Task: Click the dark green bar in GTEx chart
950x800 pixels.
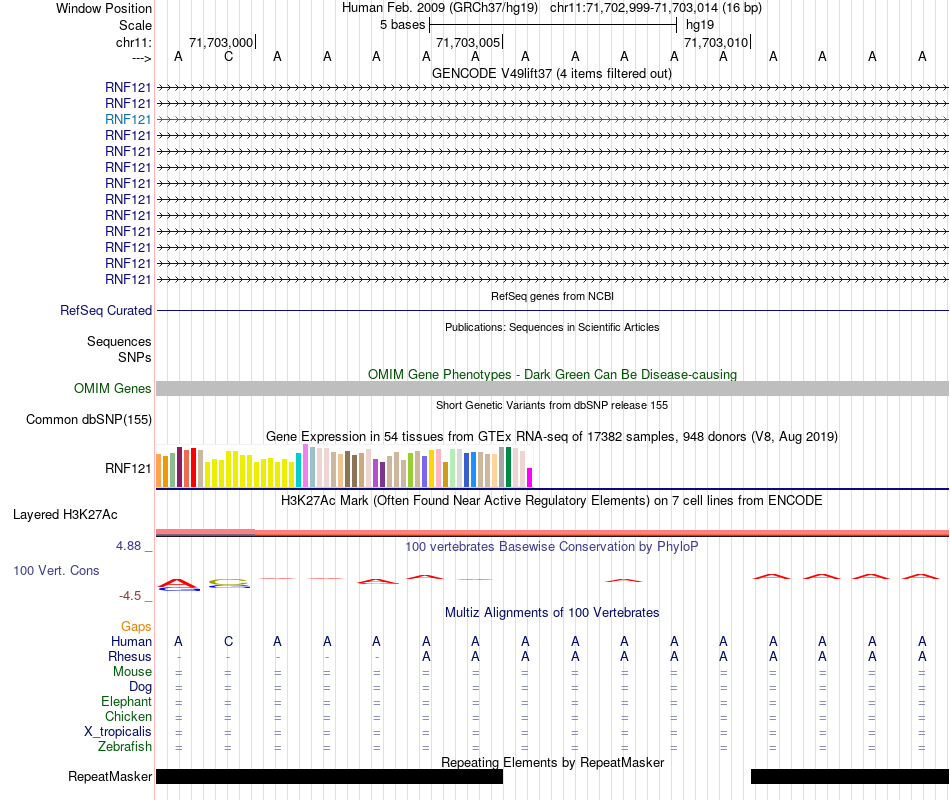Action: pyautogui.click(x=509, y=467)
